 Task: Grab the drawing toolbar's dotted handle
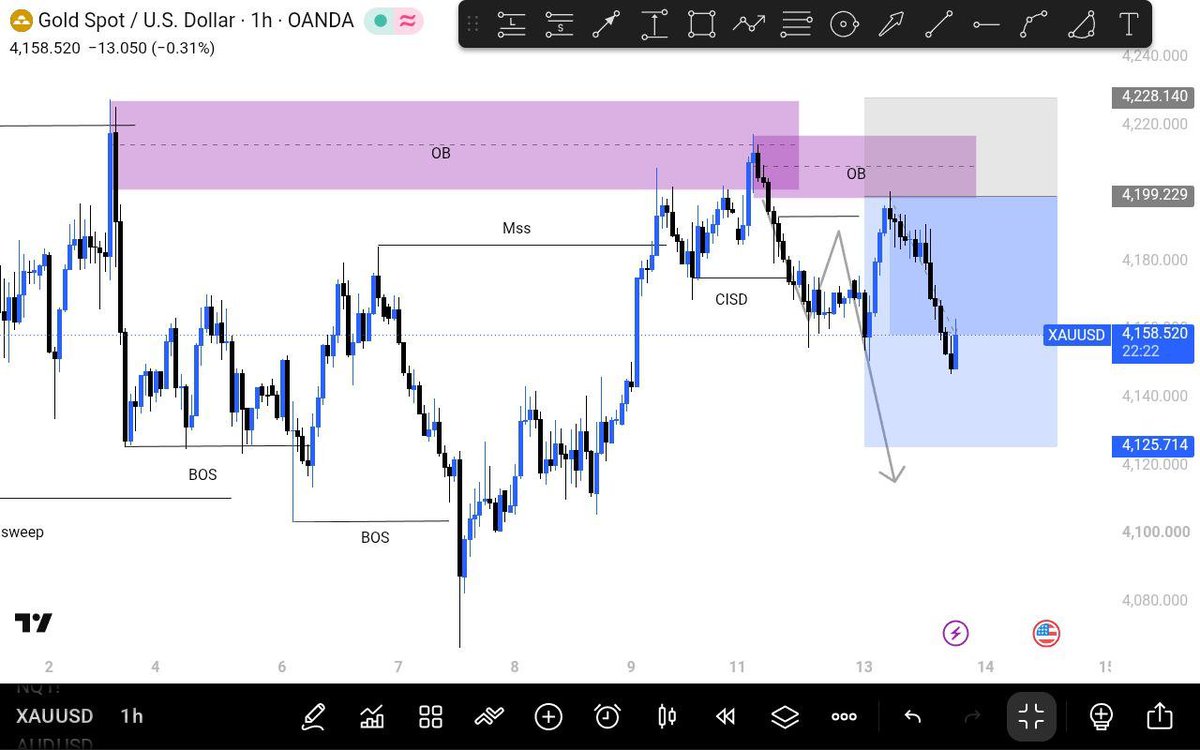[x=474, y=24]
